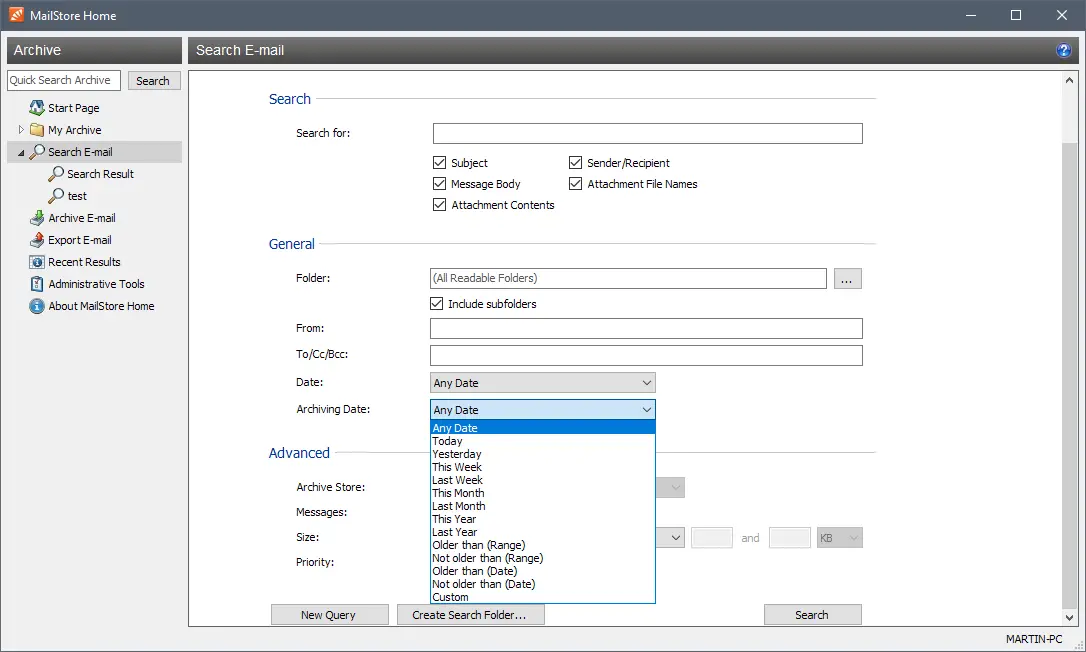Click the Start Page icon in sidebar
Viewport: 1086px width, 652px height.
[x=37, y=108]
